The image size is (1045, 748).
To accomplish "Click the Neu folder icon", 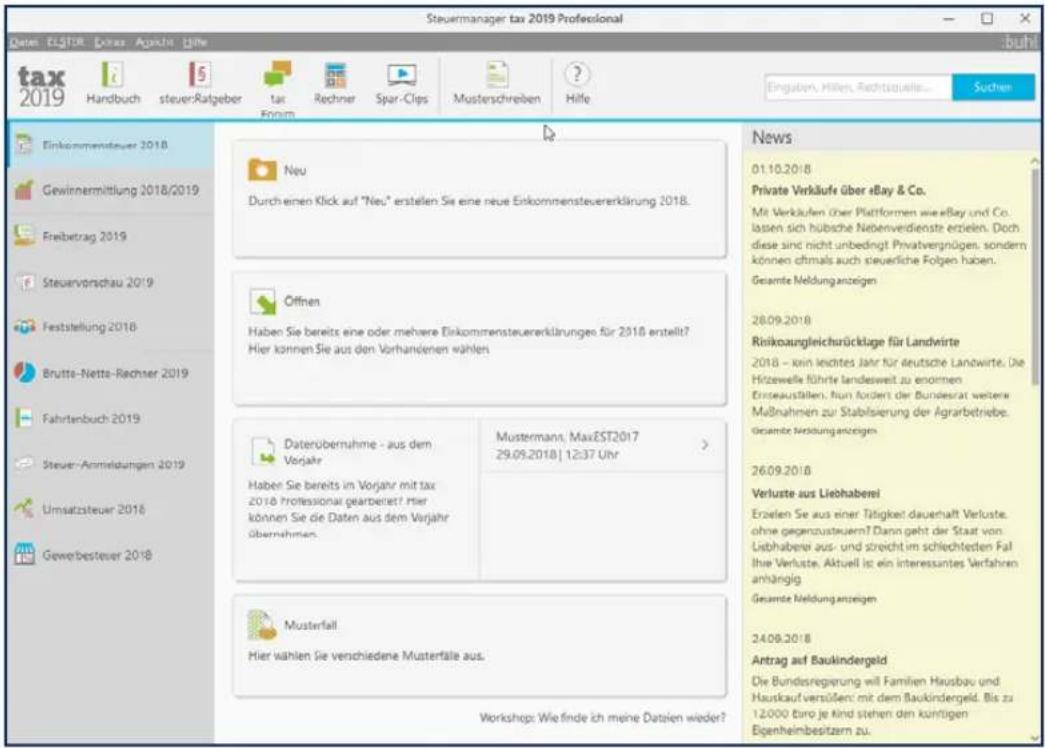I will 262,169.
